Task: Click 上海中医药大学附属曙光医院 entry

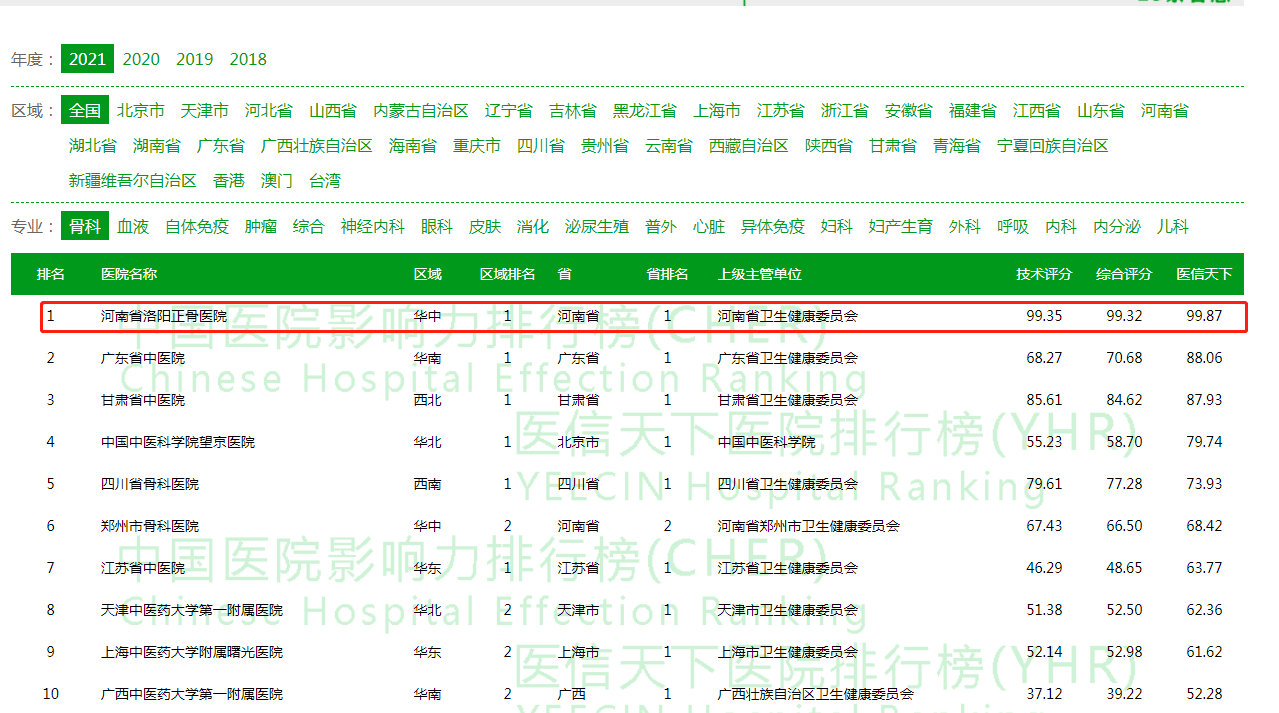Action: 192,652
